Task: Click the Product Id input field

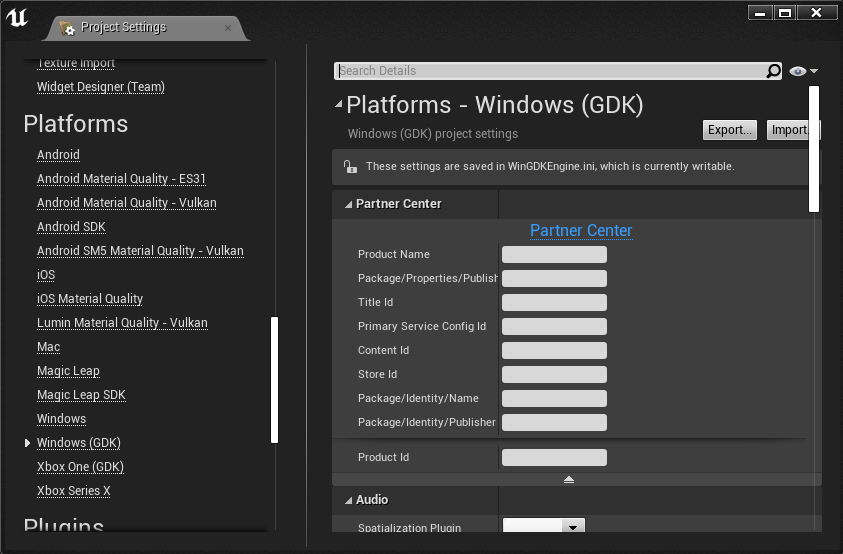Action: click(x=554, y=457)
